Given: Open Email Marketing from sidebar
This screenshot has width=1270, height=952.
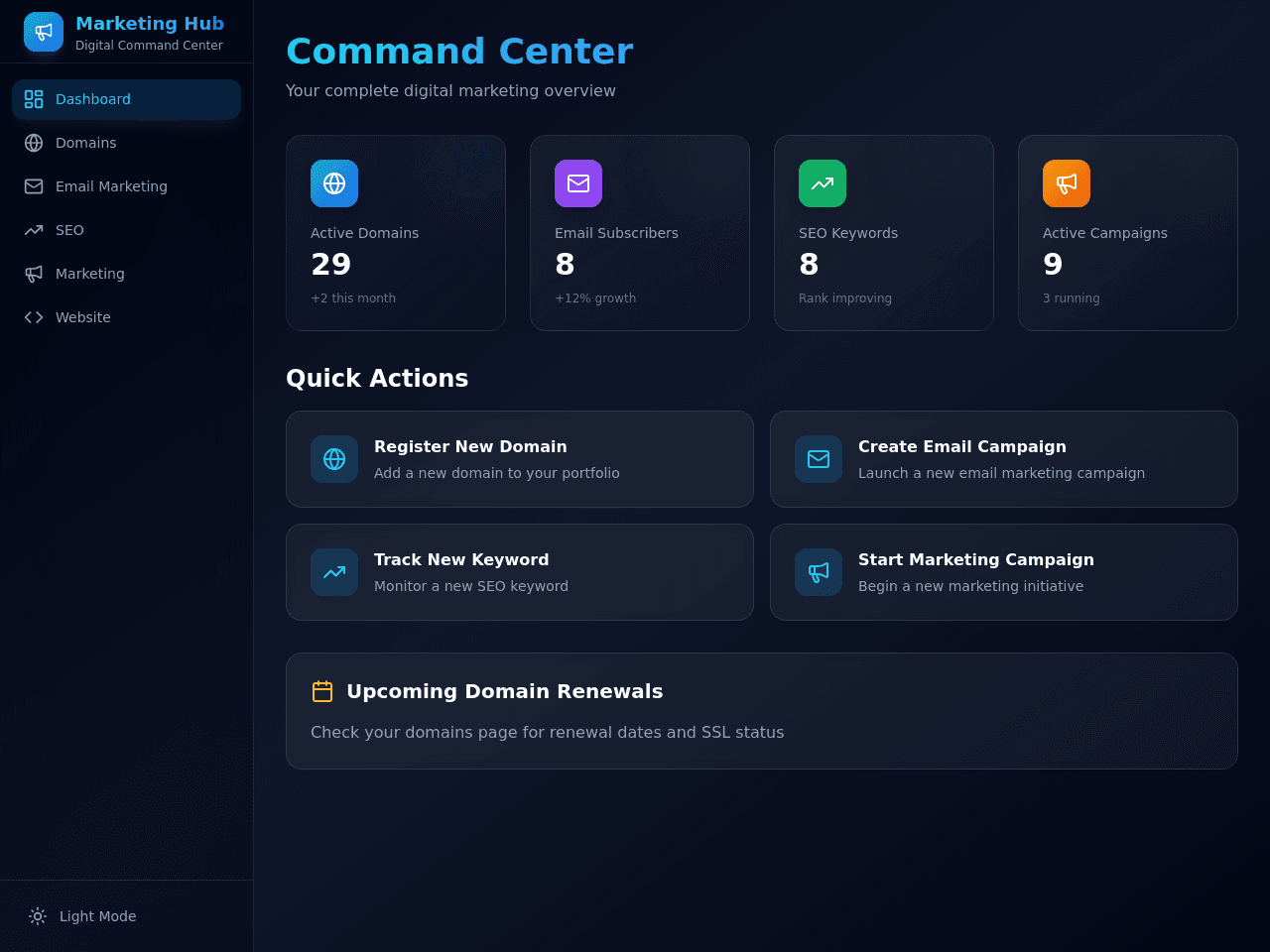Looking at the screenshot, I should tap(126, 186).
